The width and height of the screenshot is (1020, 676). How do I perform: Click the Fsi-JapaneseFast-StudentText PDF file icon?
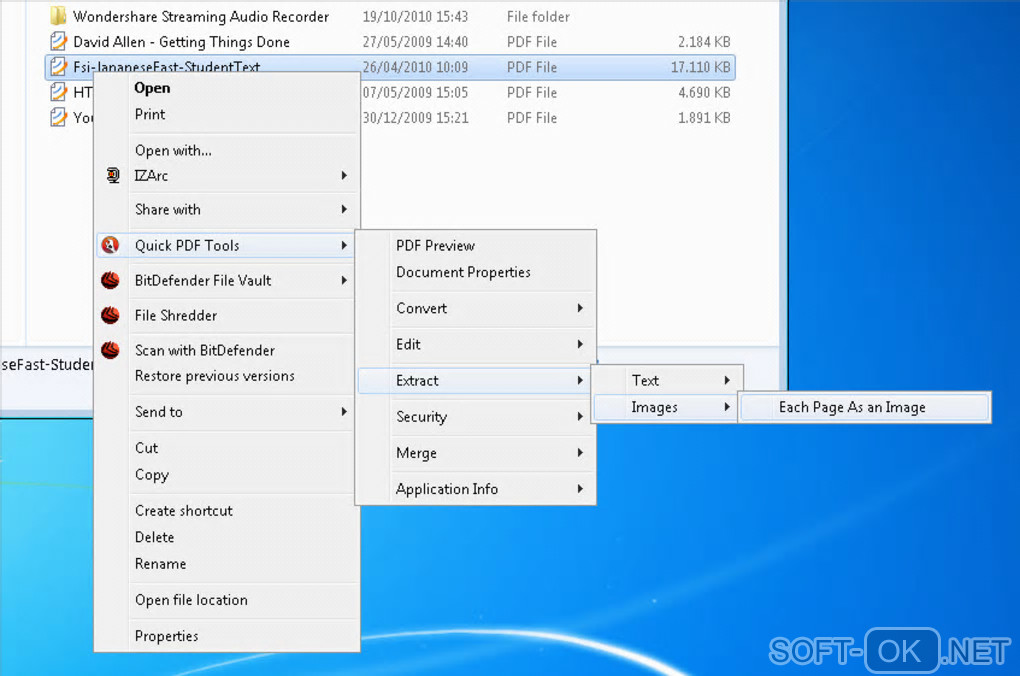pyautogui.click(x=59, y=66)
